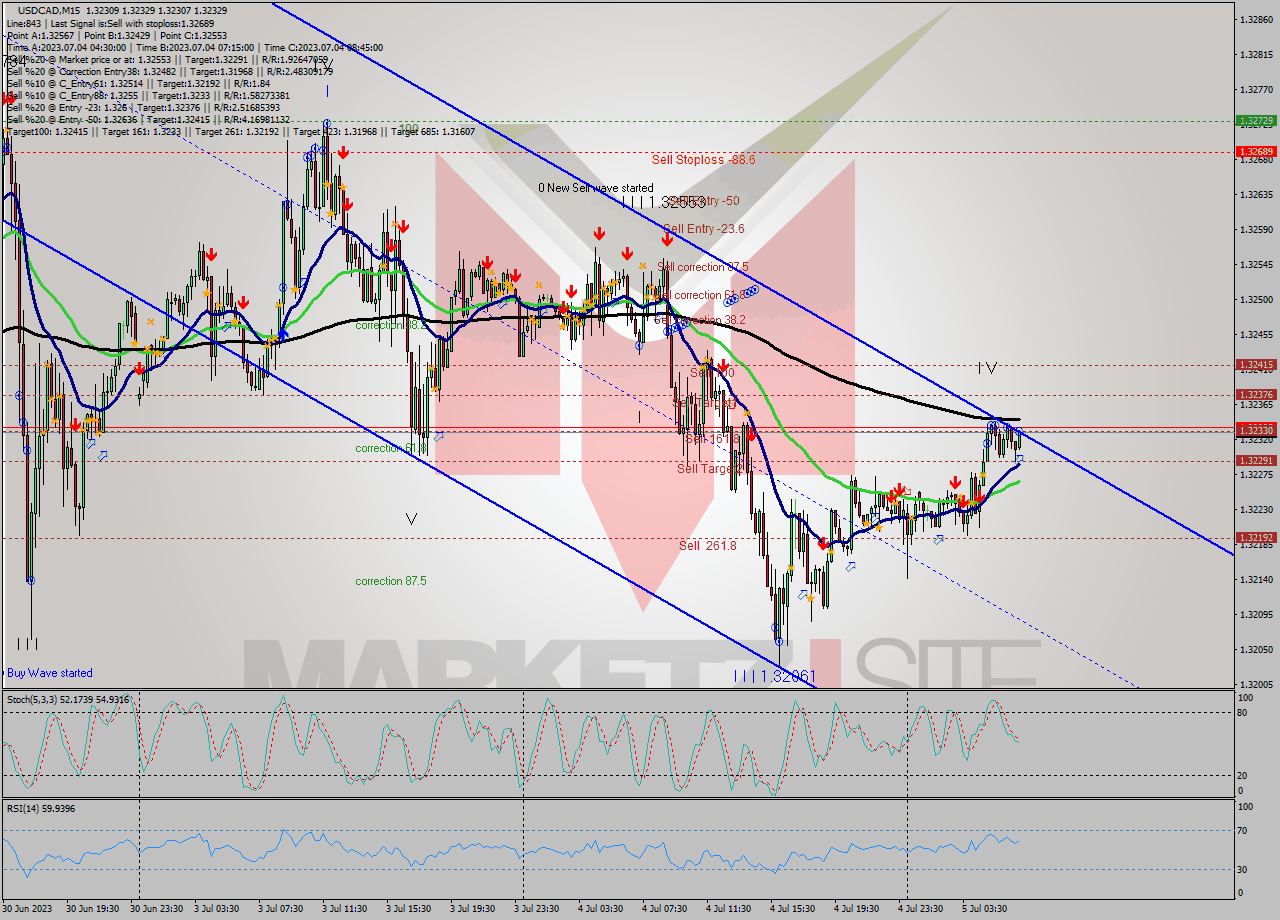Select the 1.32140 price axis value
1280x920 pixels.
click(x=1257, y=580)
